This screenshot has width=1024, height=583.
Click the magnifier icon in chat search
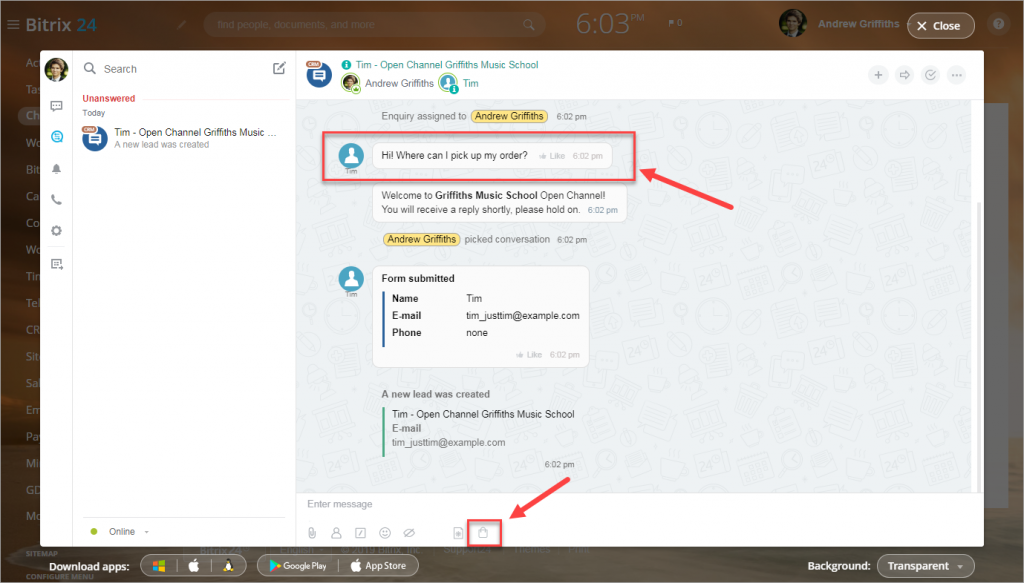pyautogui.click(x=89, y=69)
